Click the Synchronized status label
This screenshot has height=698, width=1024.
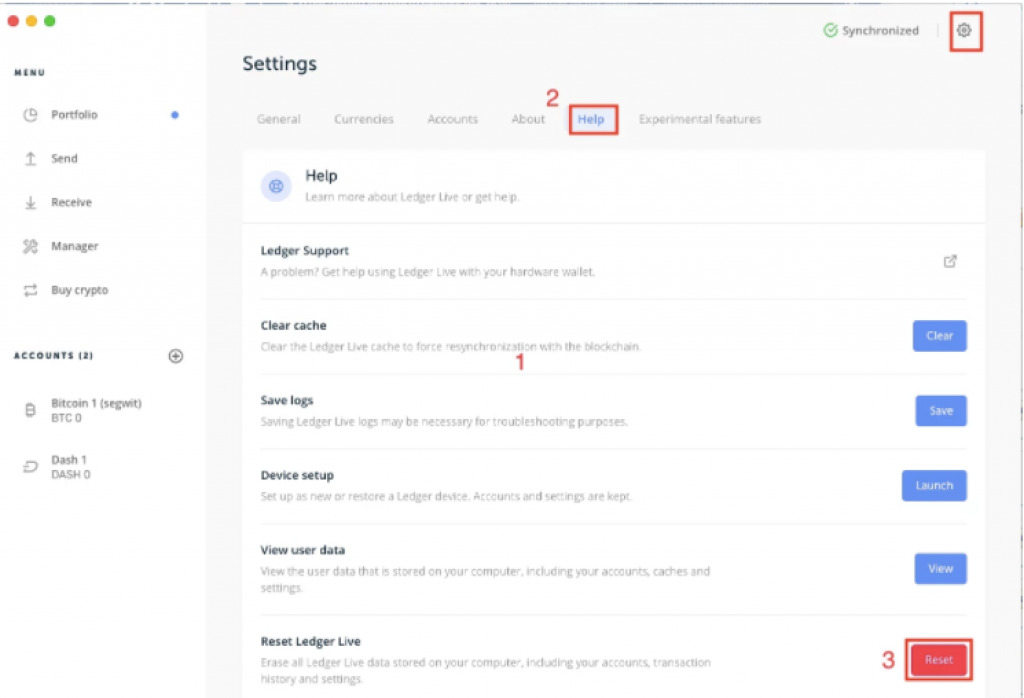click(x=880, y=31)
